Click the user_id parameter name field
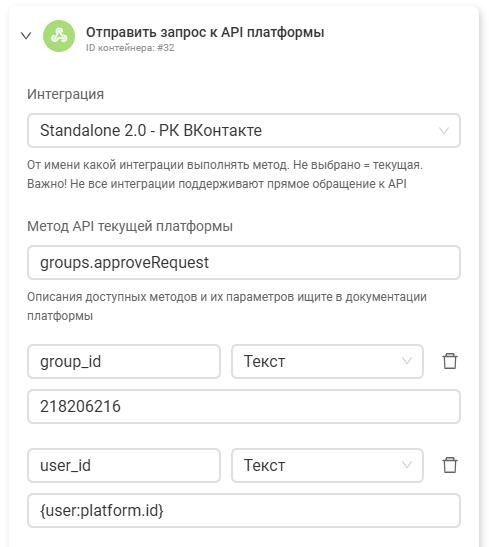This screenshot has height=547, width=489. (x=124, y=465)
